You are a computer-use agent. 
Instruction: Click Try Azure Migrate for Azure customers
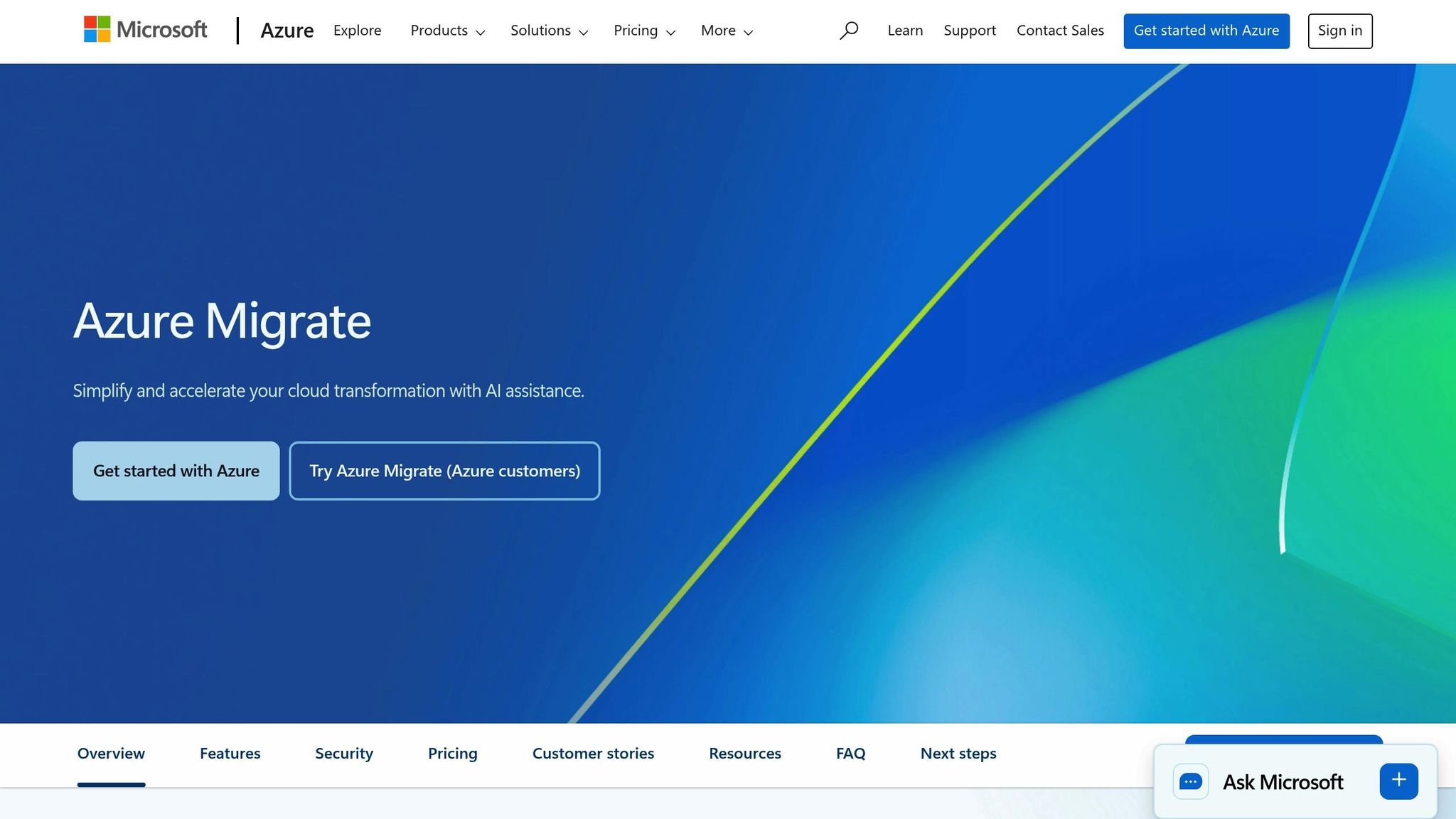click(x=444, y=470)
